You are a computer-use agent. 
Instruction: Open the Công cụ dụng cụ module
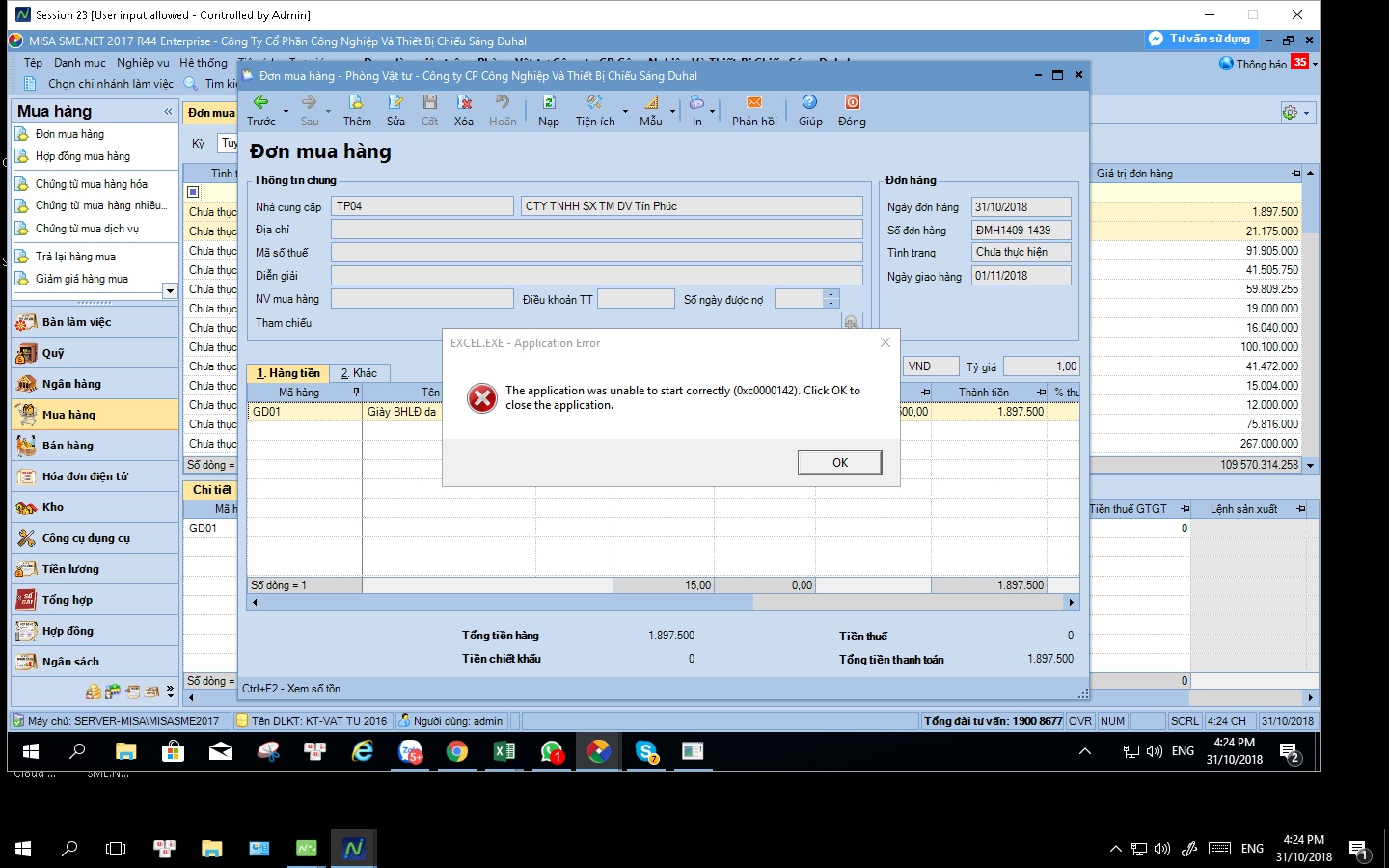(95, 538)
